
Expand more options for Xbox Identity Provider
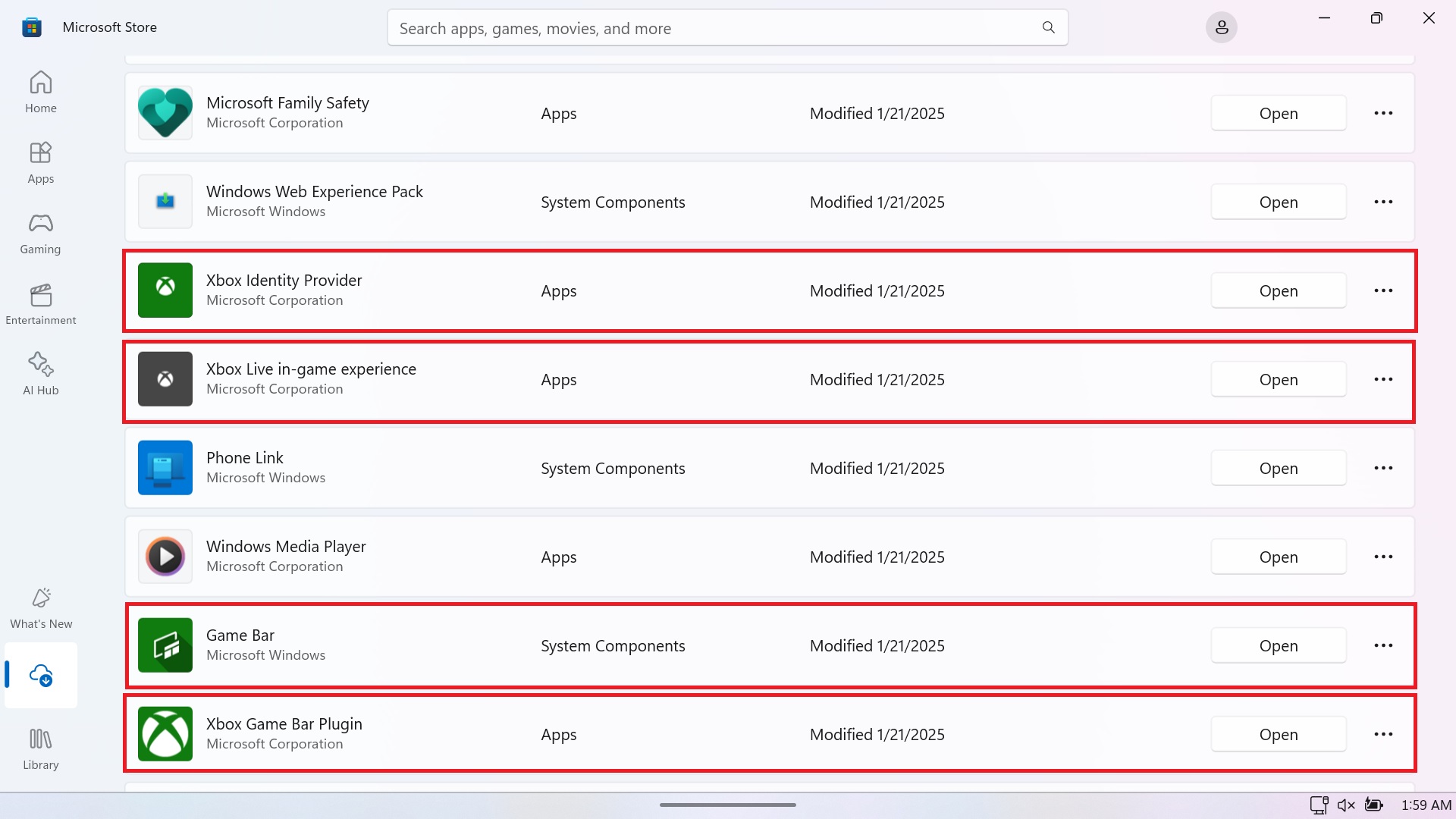(x=1382, y=290)
